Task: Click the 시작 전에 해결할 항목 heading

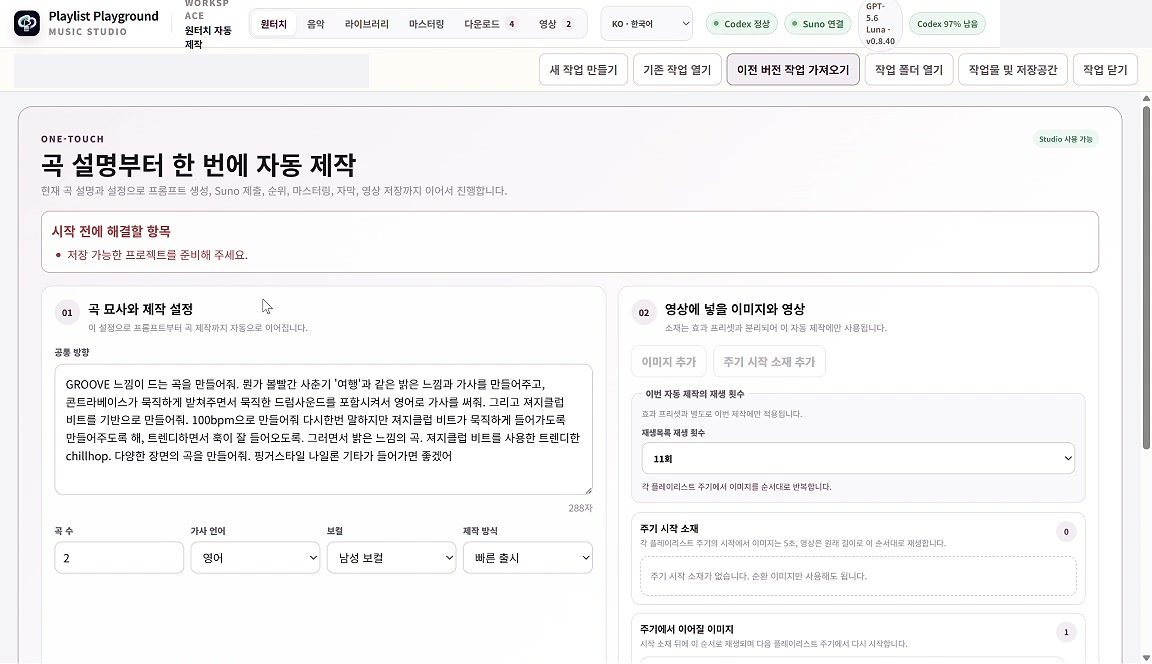Action: 111,231
